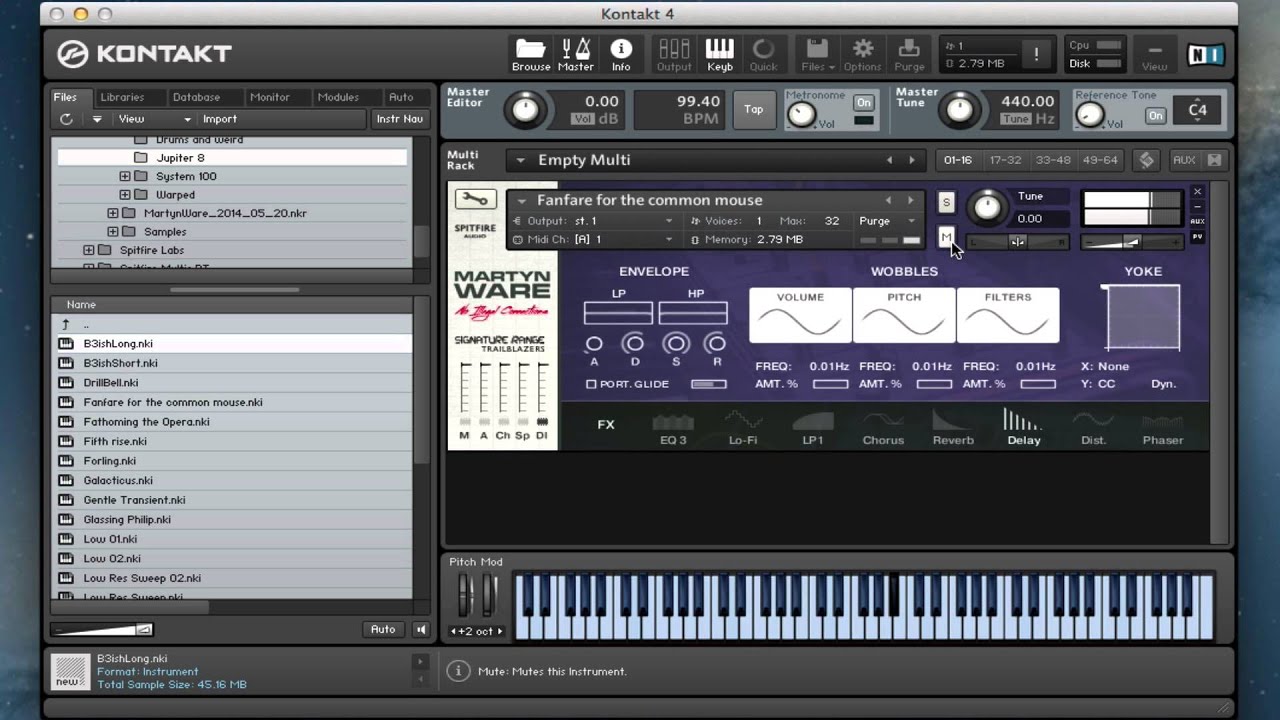This screenshot has height=720, width=1280.
Task: Select the LP1 filter effect
Action: [812, 429]
